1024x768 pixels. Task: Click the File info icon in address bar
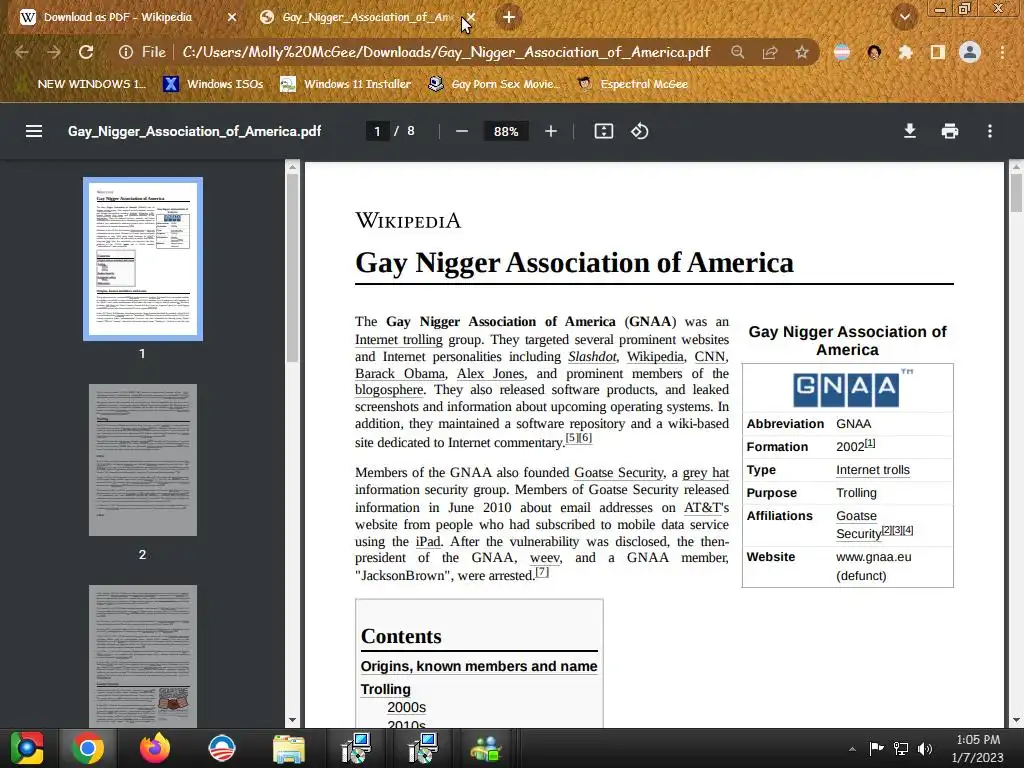click(126, 52)
